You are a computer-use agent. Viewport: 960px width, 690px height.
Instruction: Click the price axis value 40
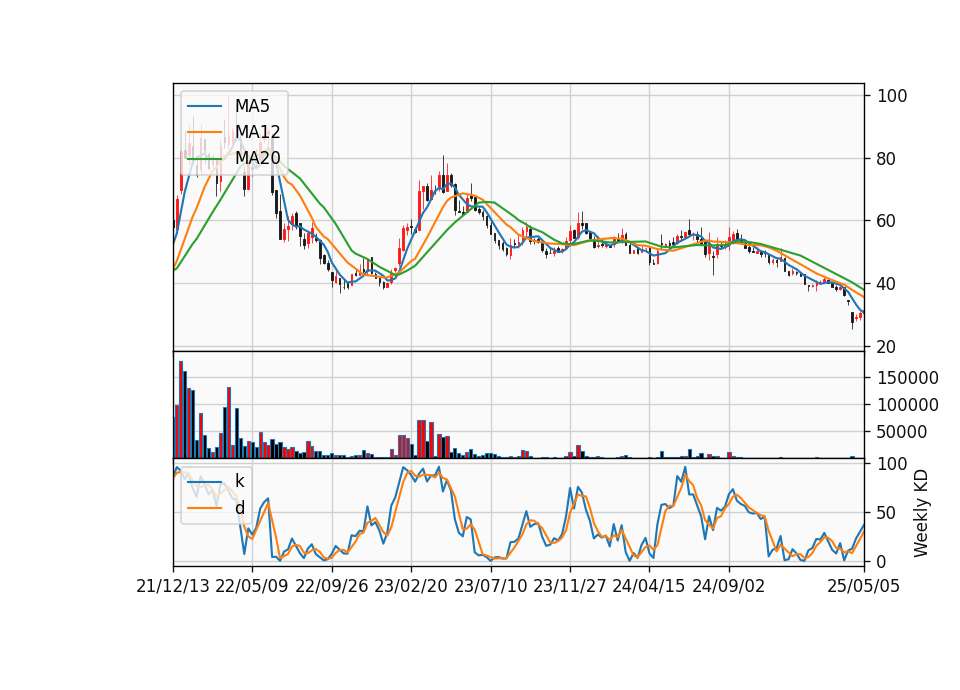(887, 284)
